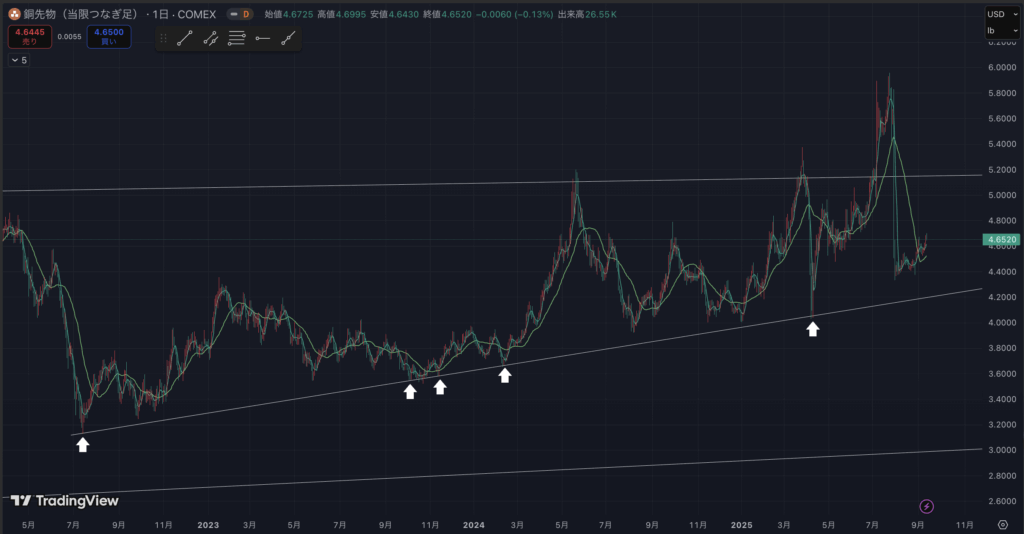This screenshot has width=1024, height=534.
Task: Select the last line tool in the floating toolbar
Action: (288, 39)
